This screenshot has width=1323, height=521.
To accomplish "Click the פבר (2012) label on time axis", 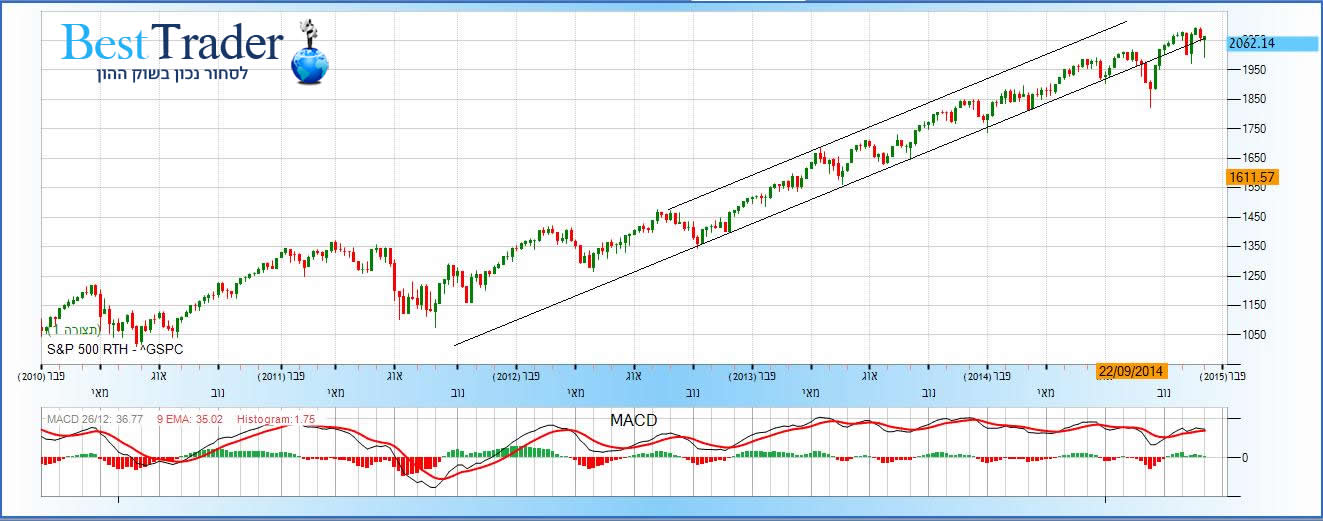I will point(516,377).
